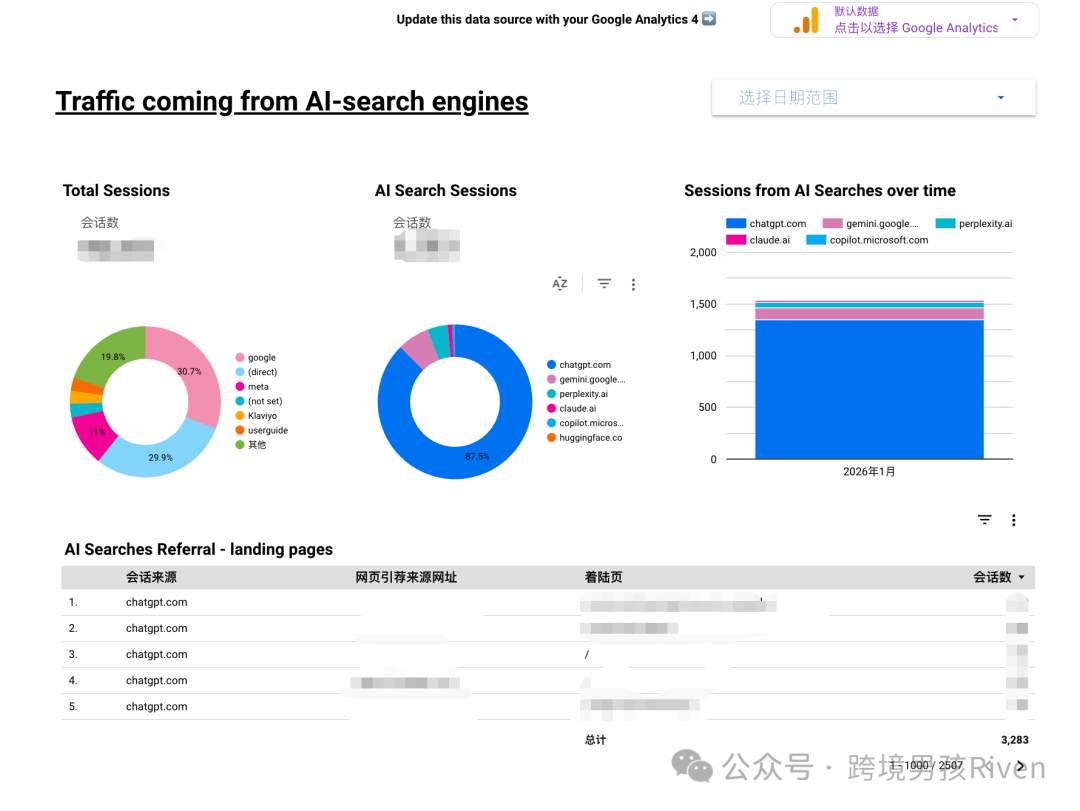This screenshot has width=1080, height=811.
Task: Click the 网页引荐来源网址 column header
Action: [406, 577]
